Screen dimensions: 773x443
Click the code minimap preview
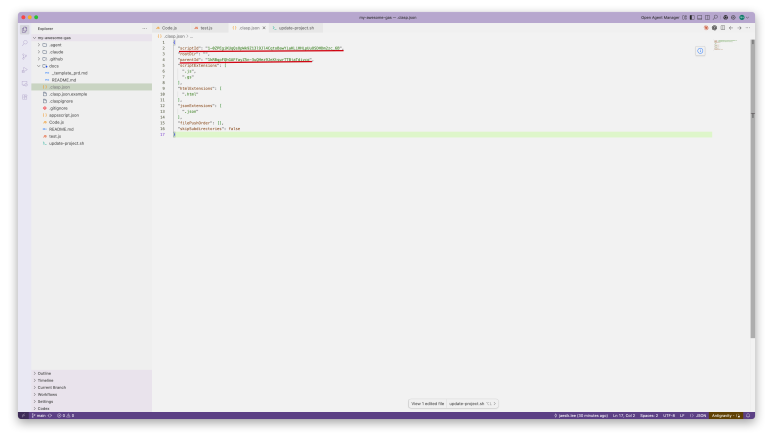[x=725, y=43]
